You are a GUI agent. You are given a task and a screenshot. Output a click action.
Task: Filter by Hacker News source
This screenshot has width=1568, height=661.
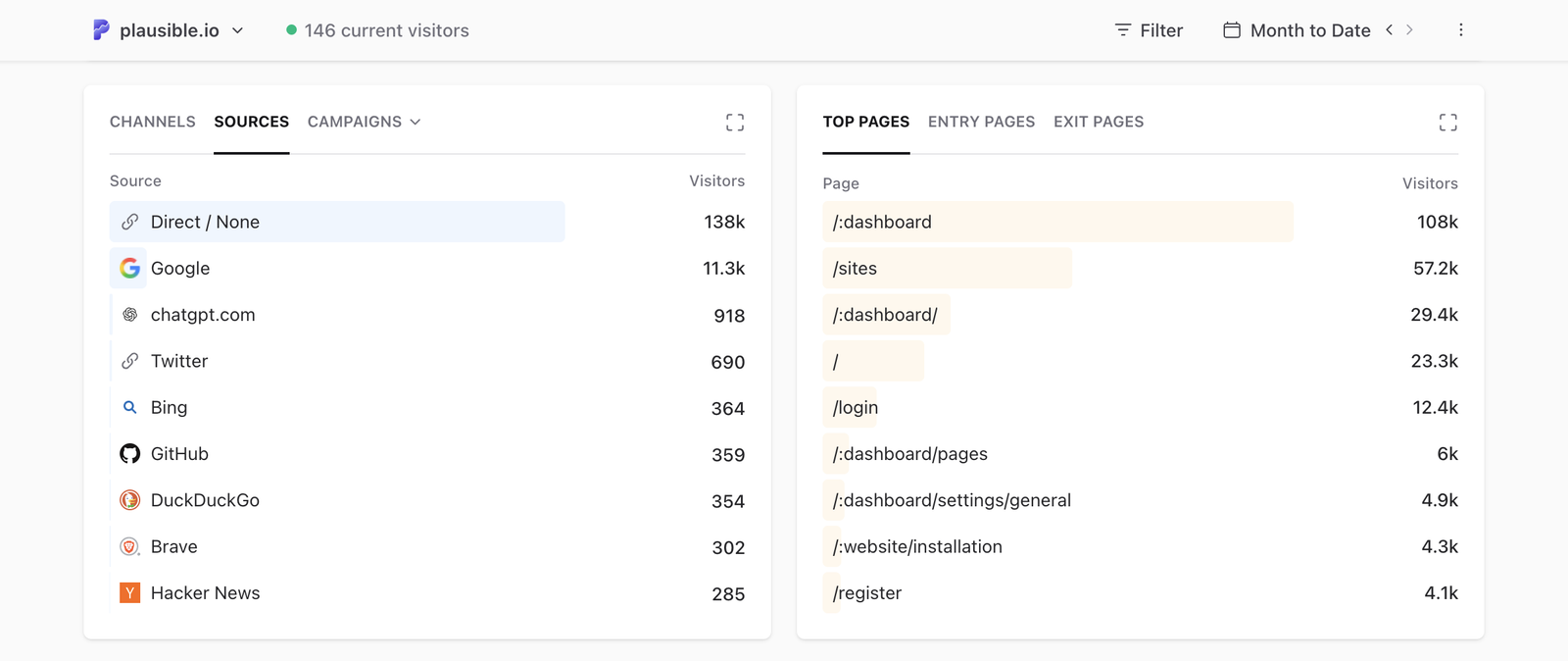[x=205, y=592]
